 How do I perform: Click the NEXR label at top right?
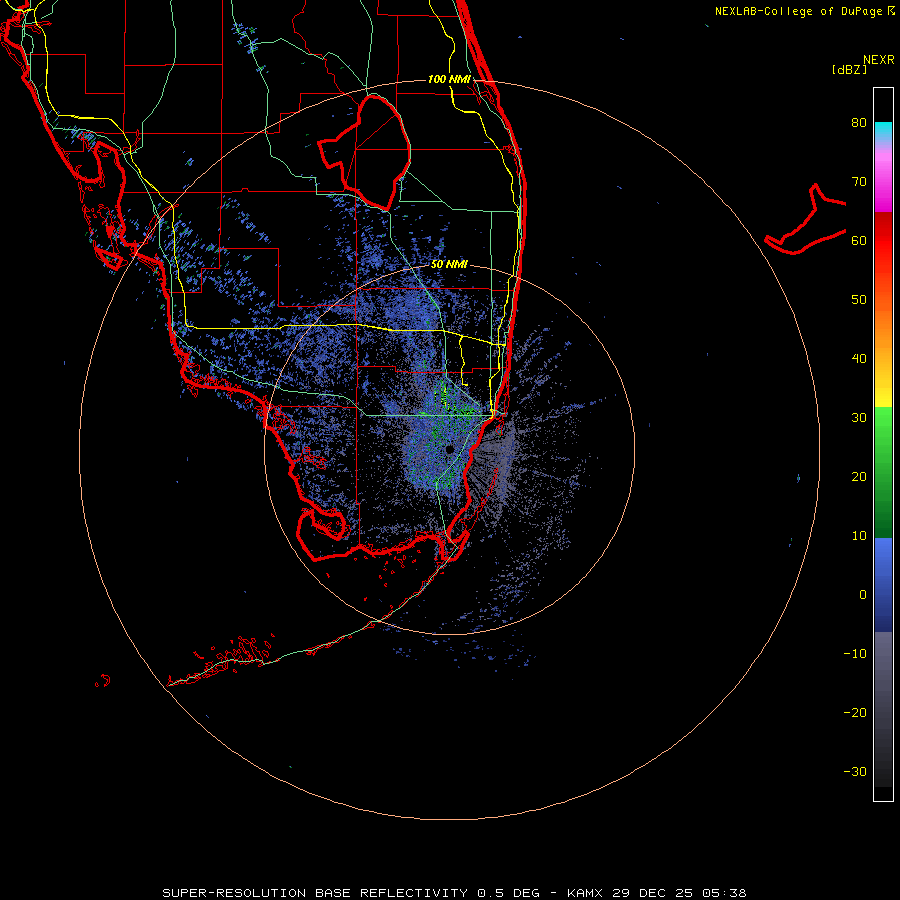[879, 60]
